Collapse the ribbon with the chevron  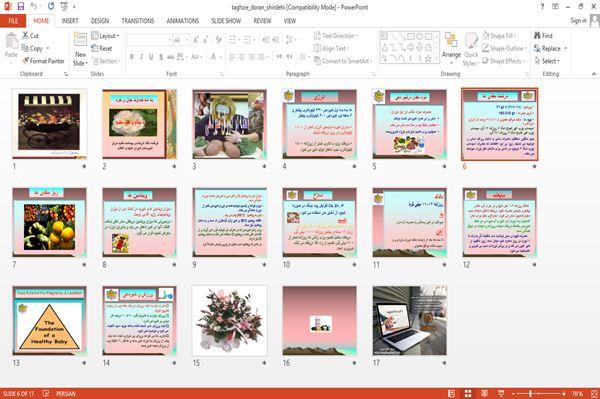click(x=594, y=73)
